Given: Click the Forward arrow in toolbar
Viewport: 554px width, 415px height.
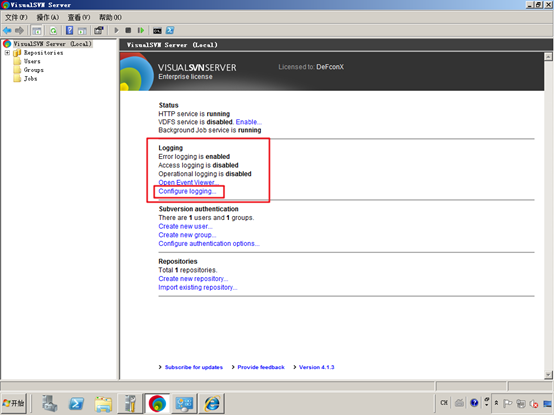Looking at the screenshot, I should 19,30.
